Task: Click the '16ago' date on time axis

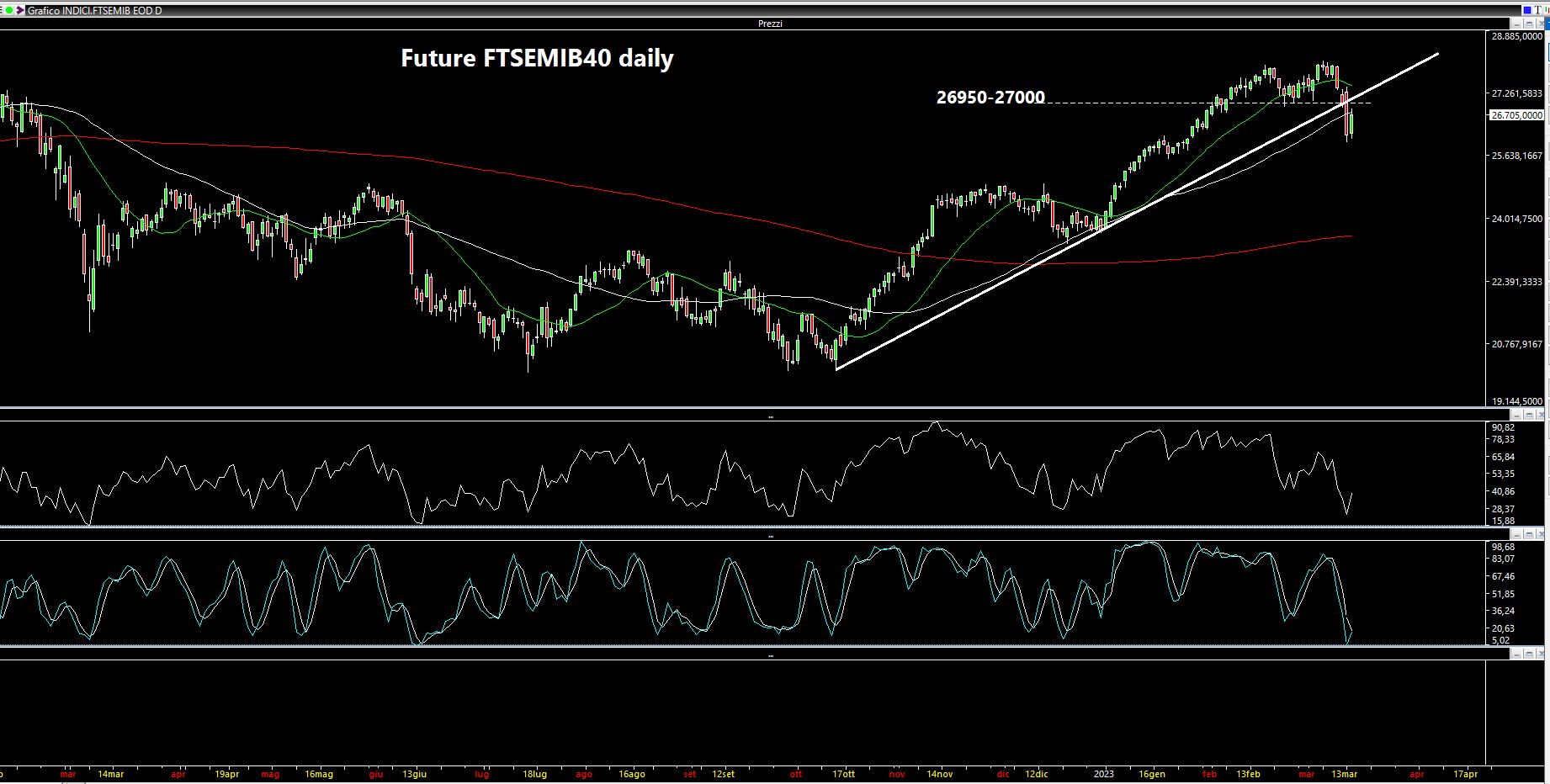Action: pos(632,774)
